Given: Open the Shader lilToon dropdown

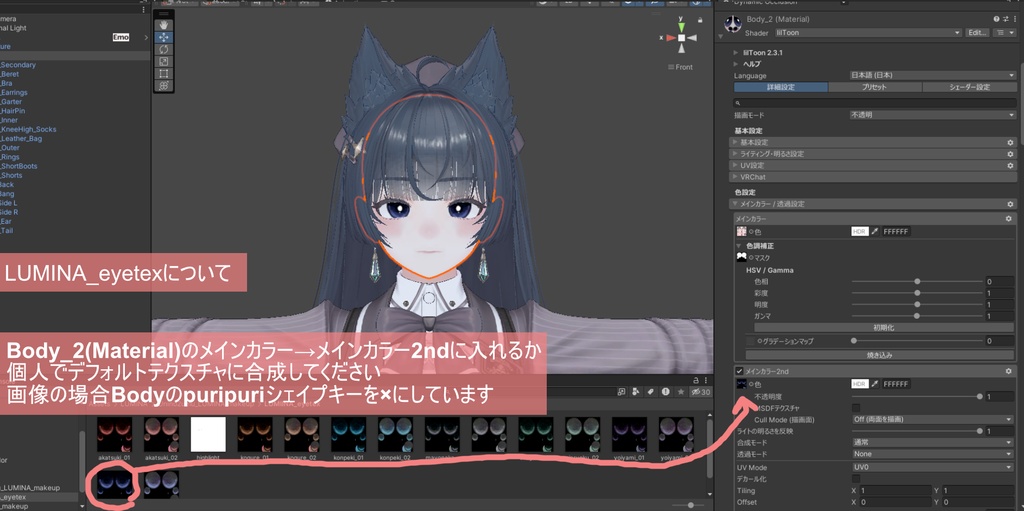Looking at the screenshot, I should click(868, 33).
